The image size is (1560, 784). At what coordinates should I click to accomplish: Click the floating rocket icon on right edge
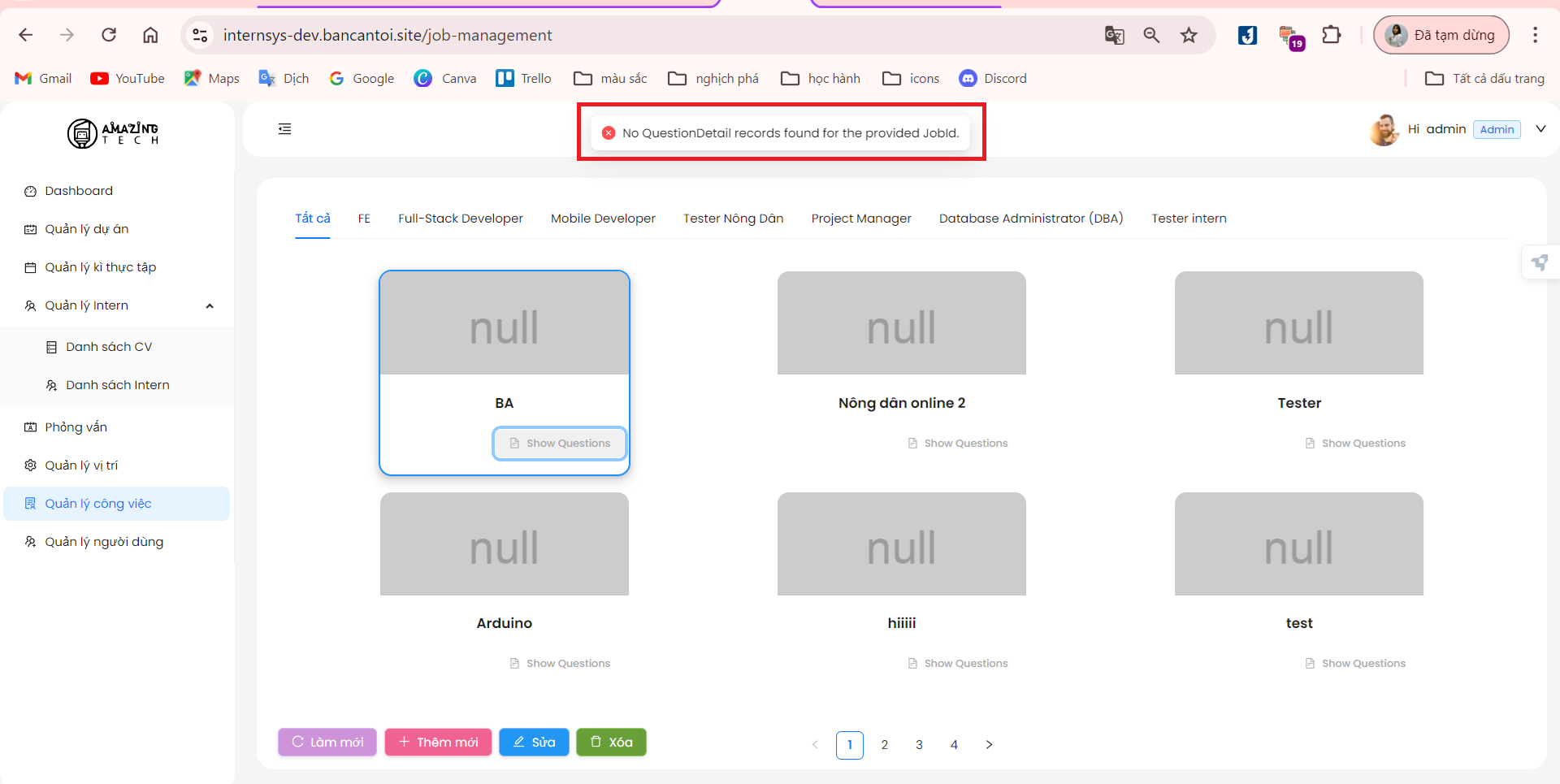[x=1540, y=262]
